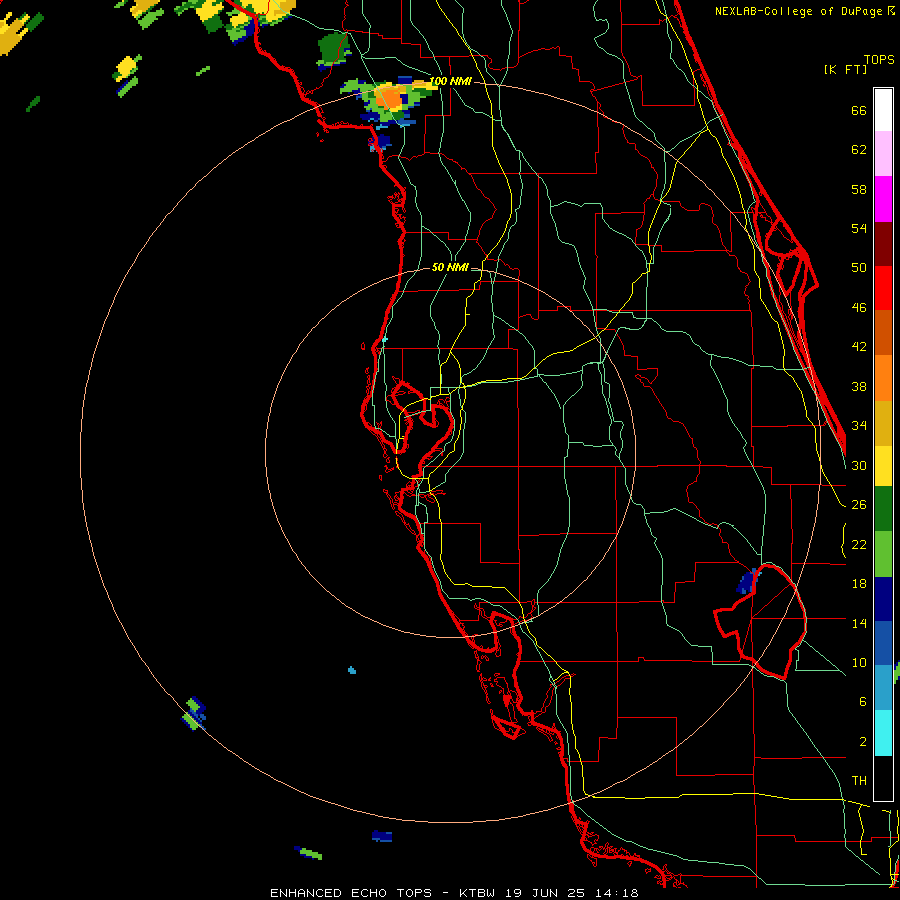Click the legend value 66
900x900 pixels.
[859, 110]
